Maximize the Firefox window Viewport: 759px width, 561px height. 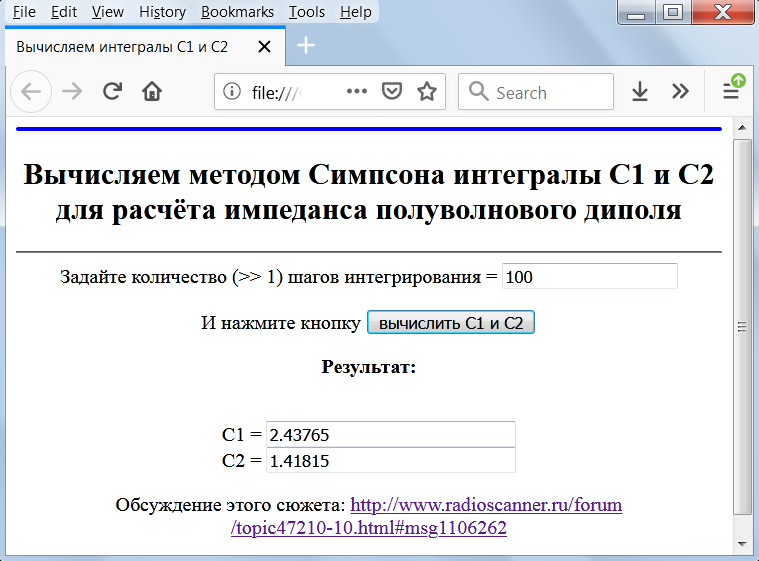pos(673,13)
